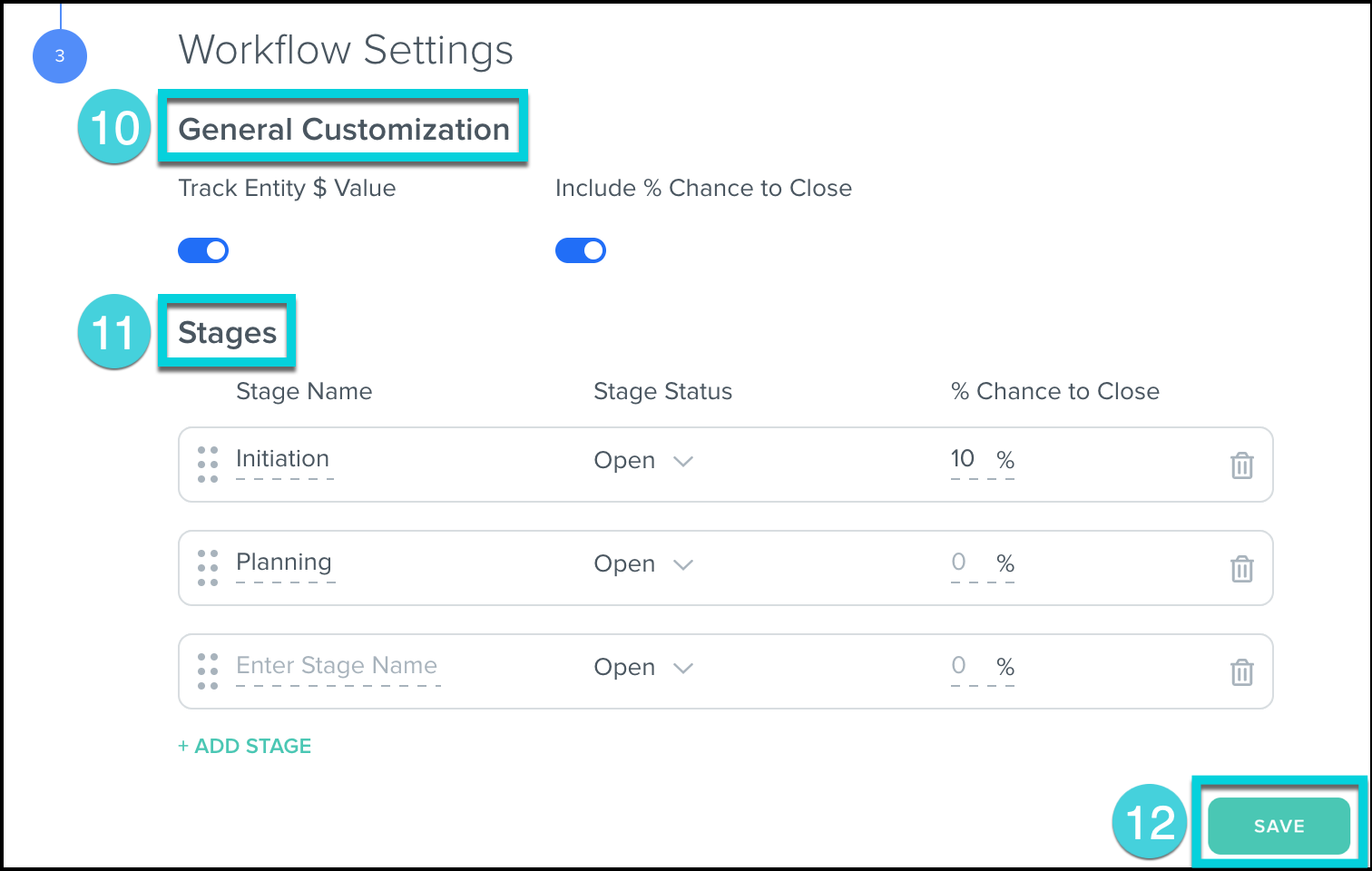Turn off Include % Chance to Close

click(581, 250)
